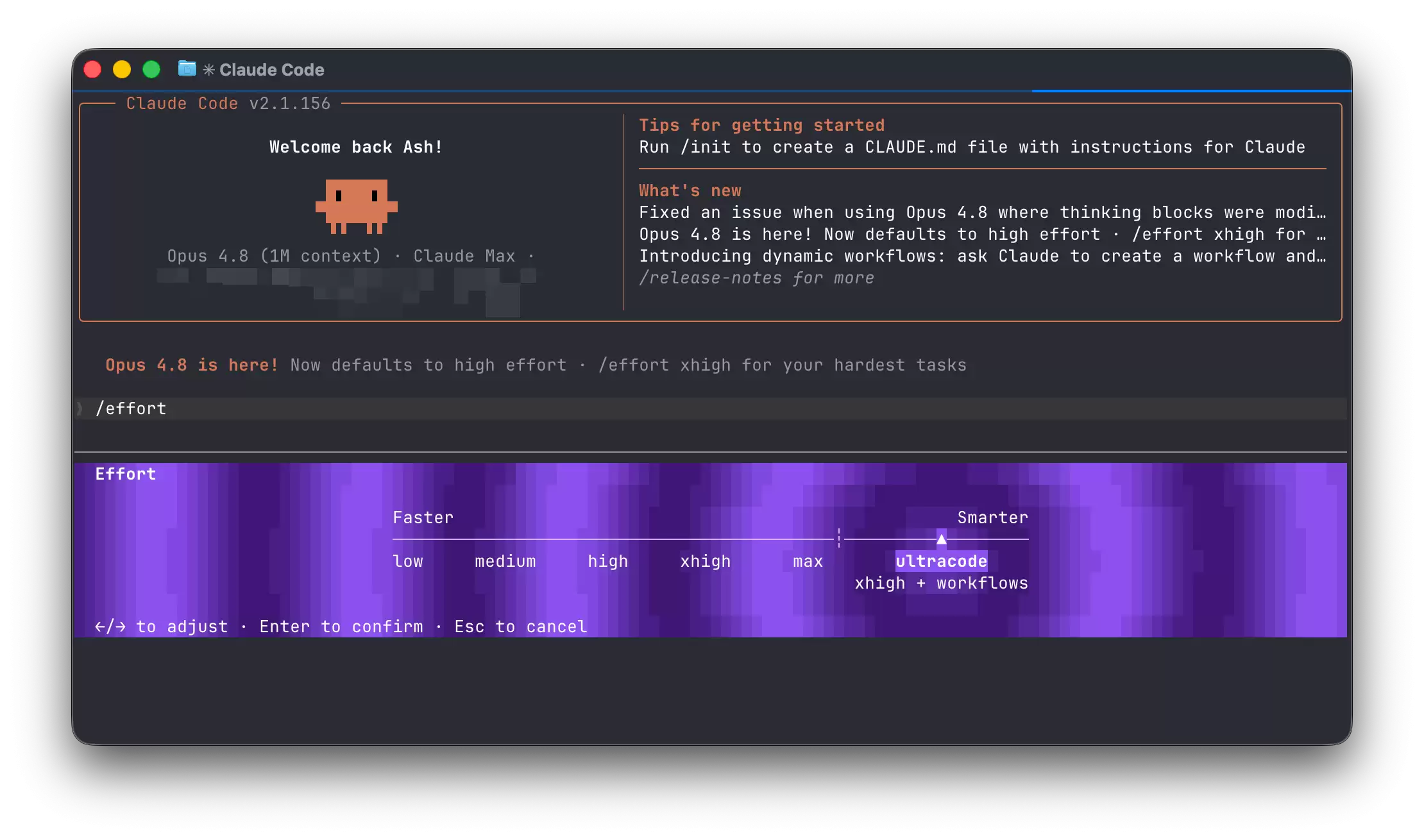The width and height of the screenshot is (1424, 840).
Task: Select the ultracode effort level
Action: tap(942, 561)
